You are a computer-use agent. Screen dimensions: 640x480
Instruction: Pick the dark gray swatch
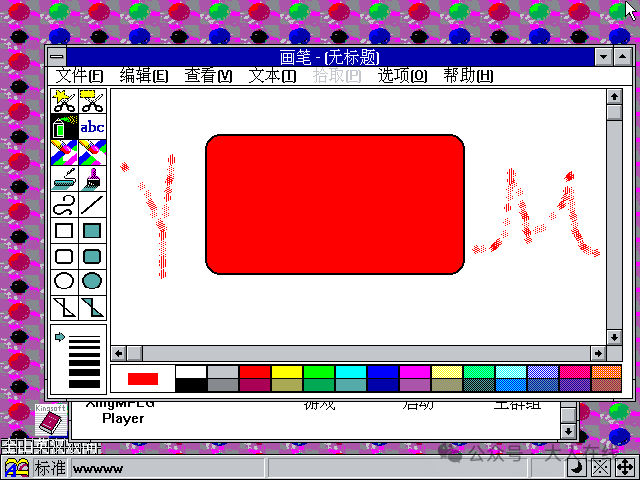(223, 385)
